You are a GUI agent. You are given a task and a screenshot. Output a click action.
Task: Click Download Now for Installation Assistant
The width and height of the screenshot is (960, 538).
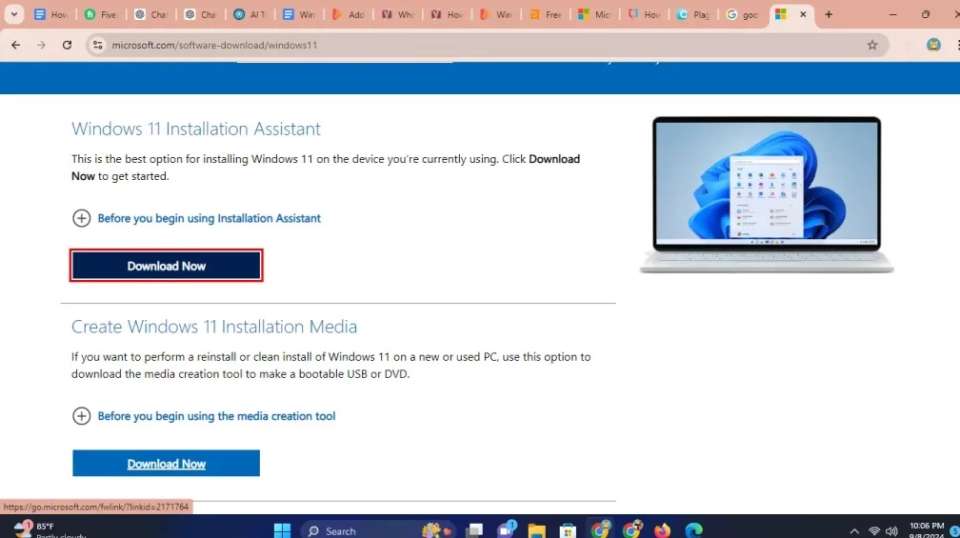[166, 266]
